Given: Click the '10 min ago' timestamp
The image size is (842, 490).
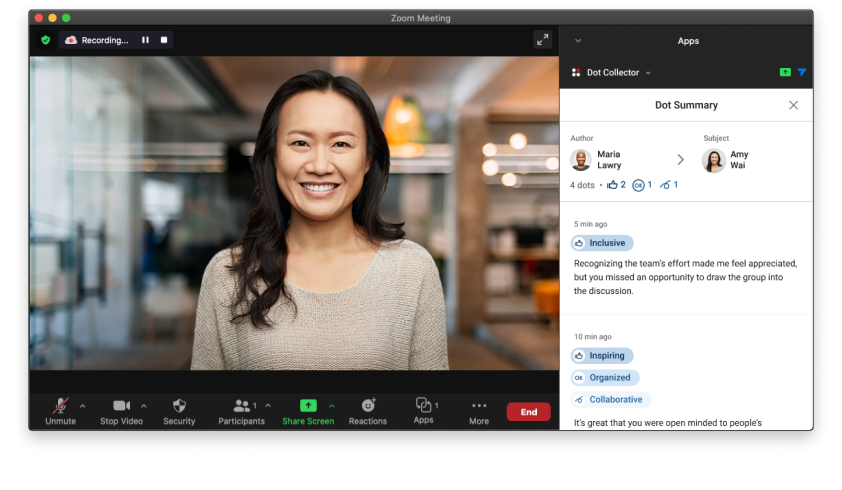Looking at the screenshot, I should coord(593,337).
